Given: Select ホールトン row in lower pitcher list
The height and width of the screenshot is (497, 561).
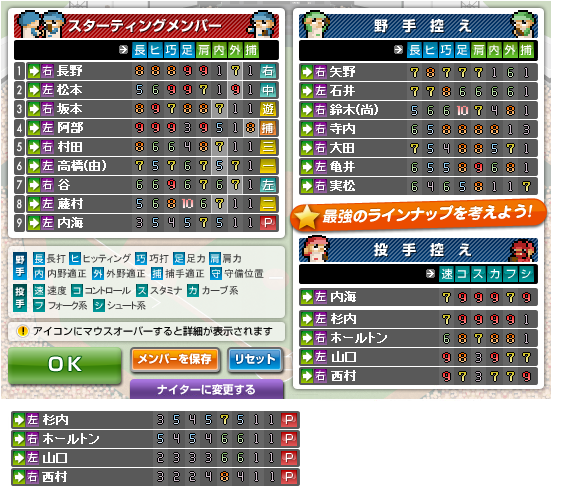Looking at the screenshot, I should (x=155, y=439).
